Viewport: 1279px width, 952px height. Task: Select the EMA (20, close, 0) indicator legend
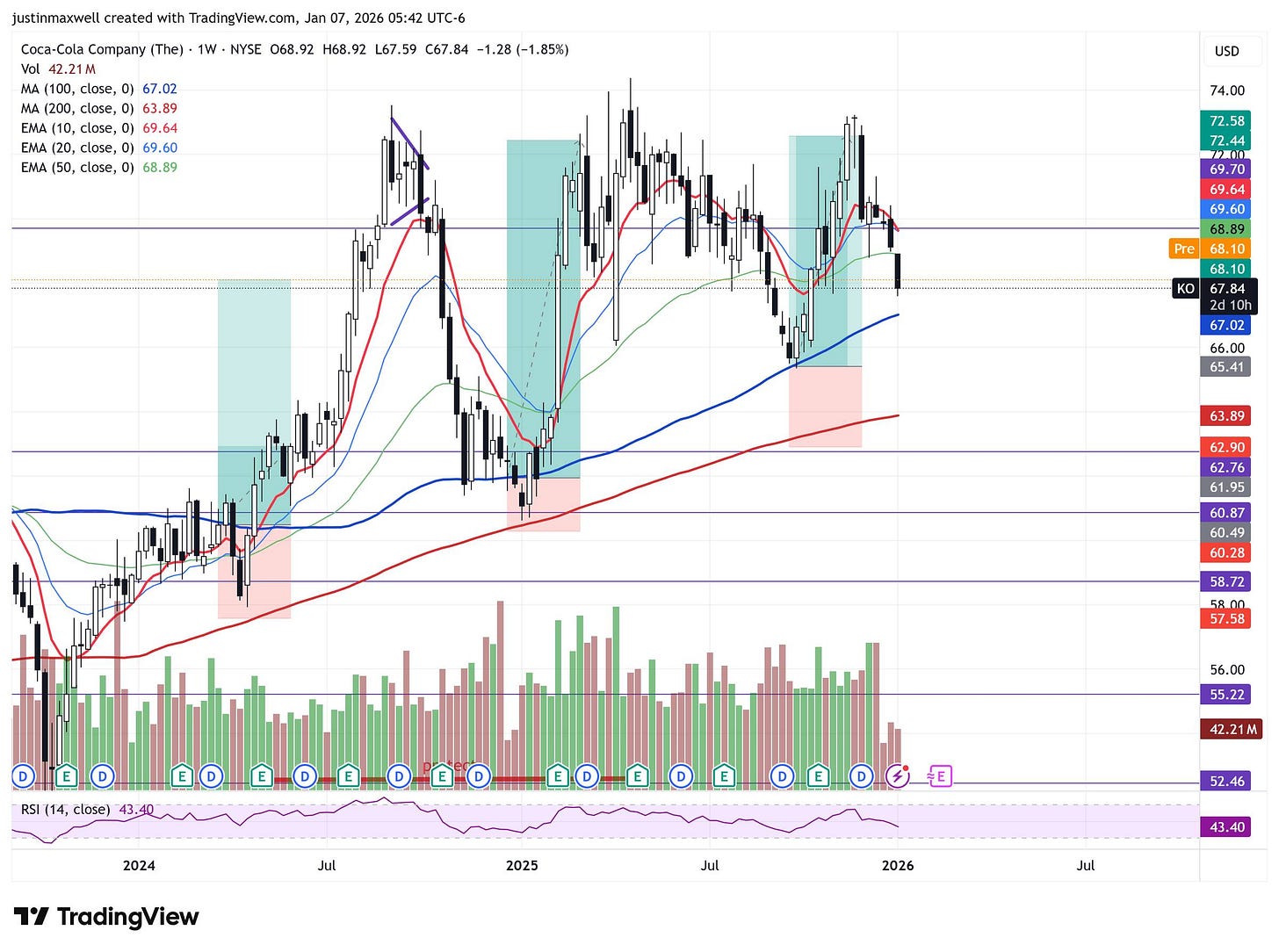(99, 148)
